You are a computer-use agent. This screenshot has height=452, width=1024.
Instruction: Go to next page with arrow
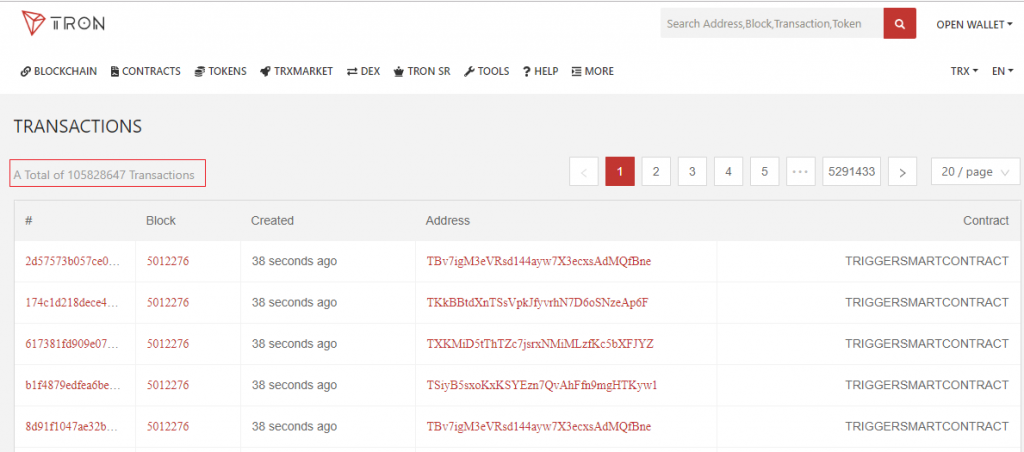pyautogui.click(x=903, y=172)
